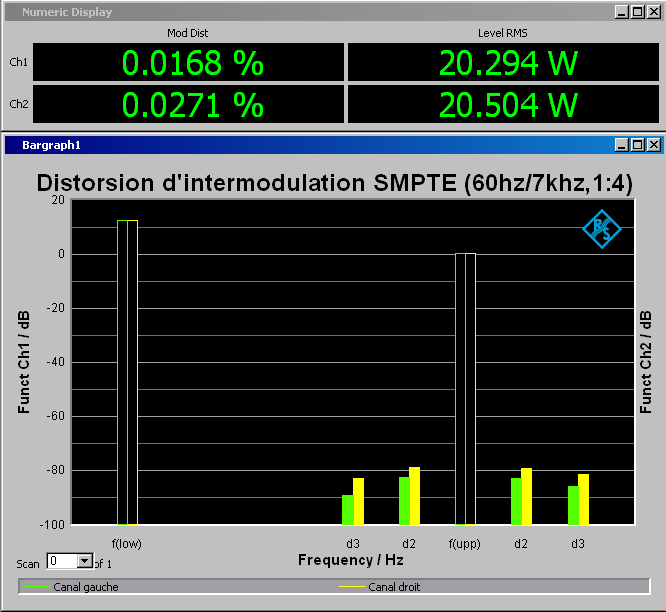
Task: Click the Canal droit legend entry
Action: [380, 587]
